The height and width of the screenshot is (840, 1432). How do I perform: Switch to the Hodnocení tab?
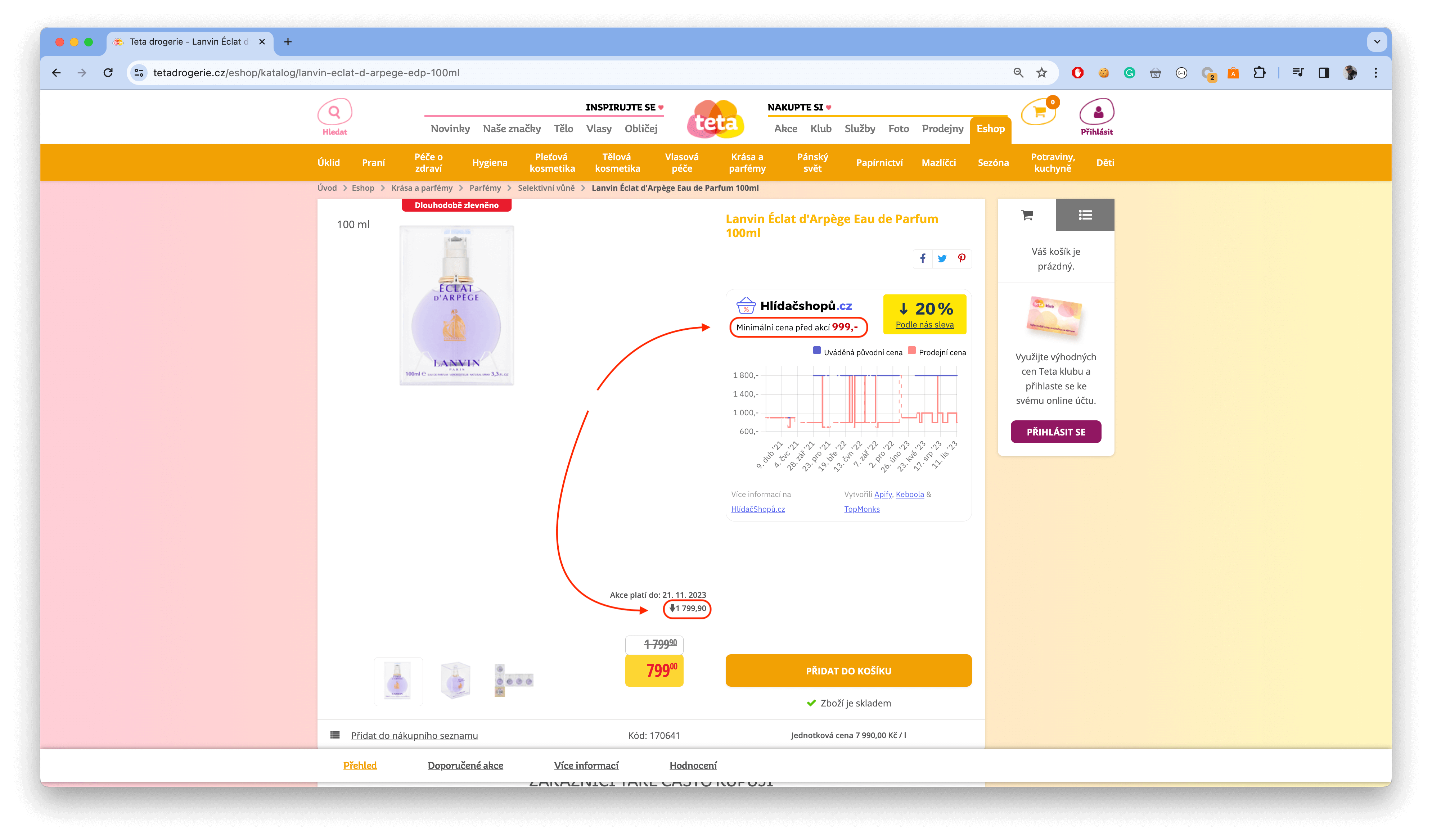[693, 765]
